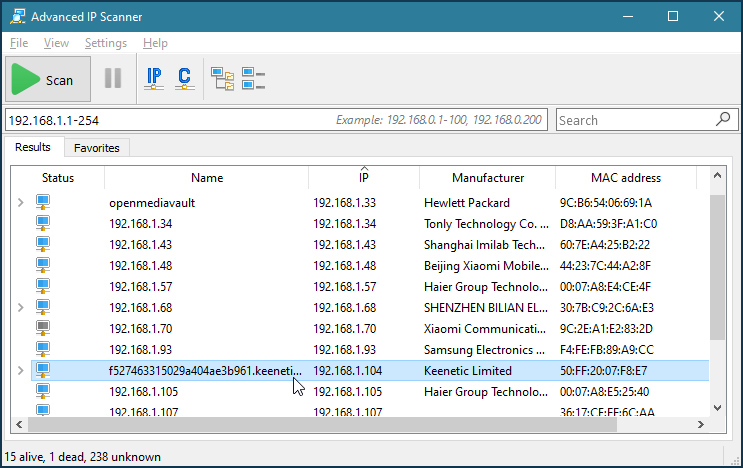Open the Help menu
This screenshot has height=468, width=743.
tap(155, 43)
